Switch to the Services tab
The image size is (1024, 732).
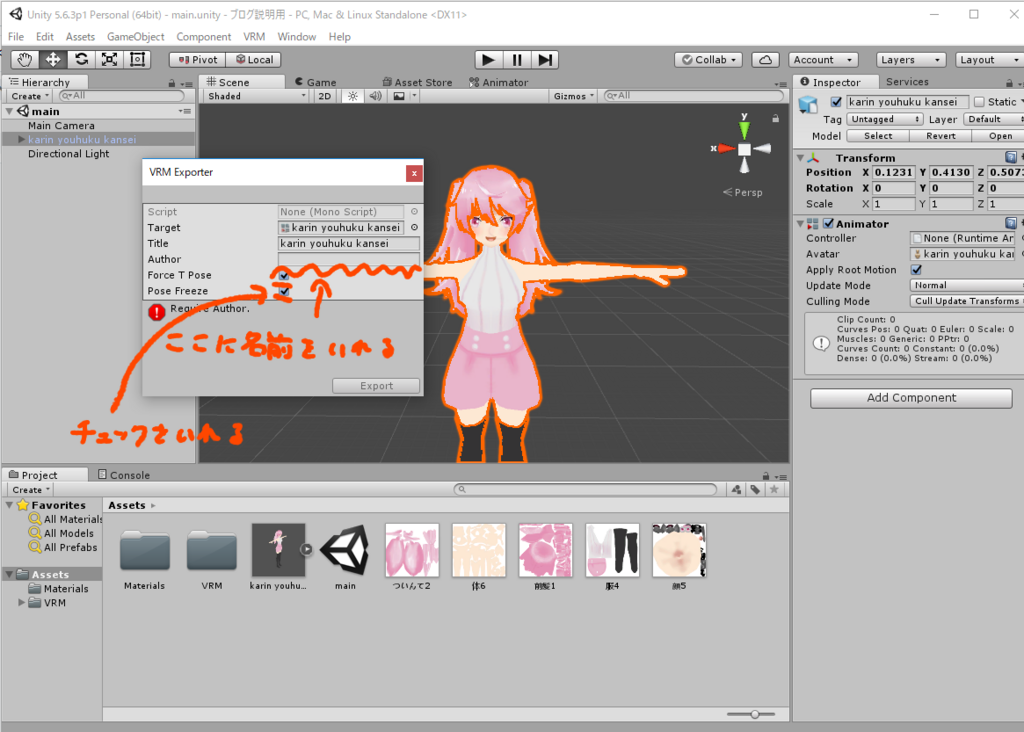[907, 82]
